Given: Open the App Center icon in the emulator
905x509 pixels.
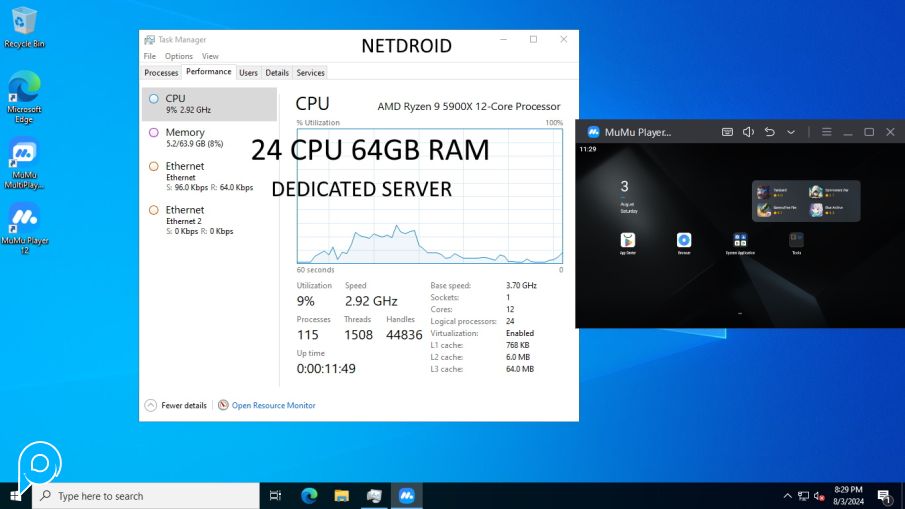Looking at the screenshot, I should pos(627,241).
